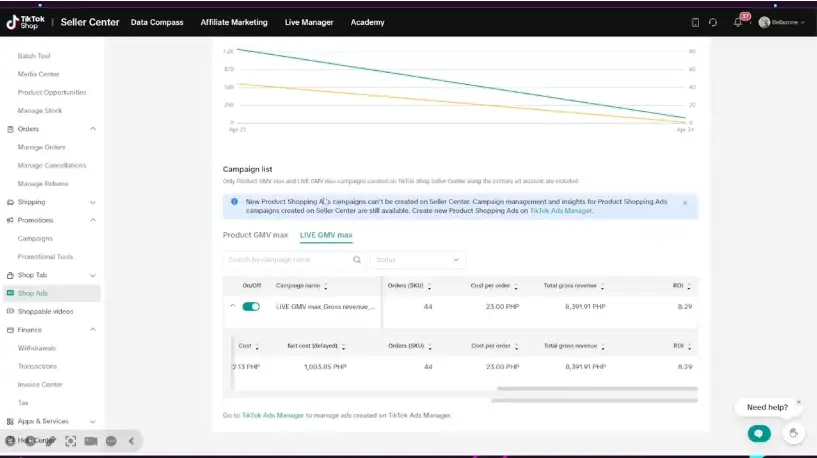Open the Status filter dropdown

point(417,259)
